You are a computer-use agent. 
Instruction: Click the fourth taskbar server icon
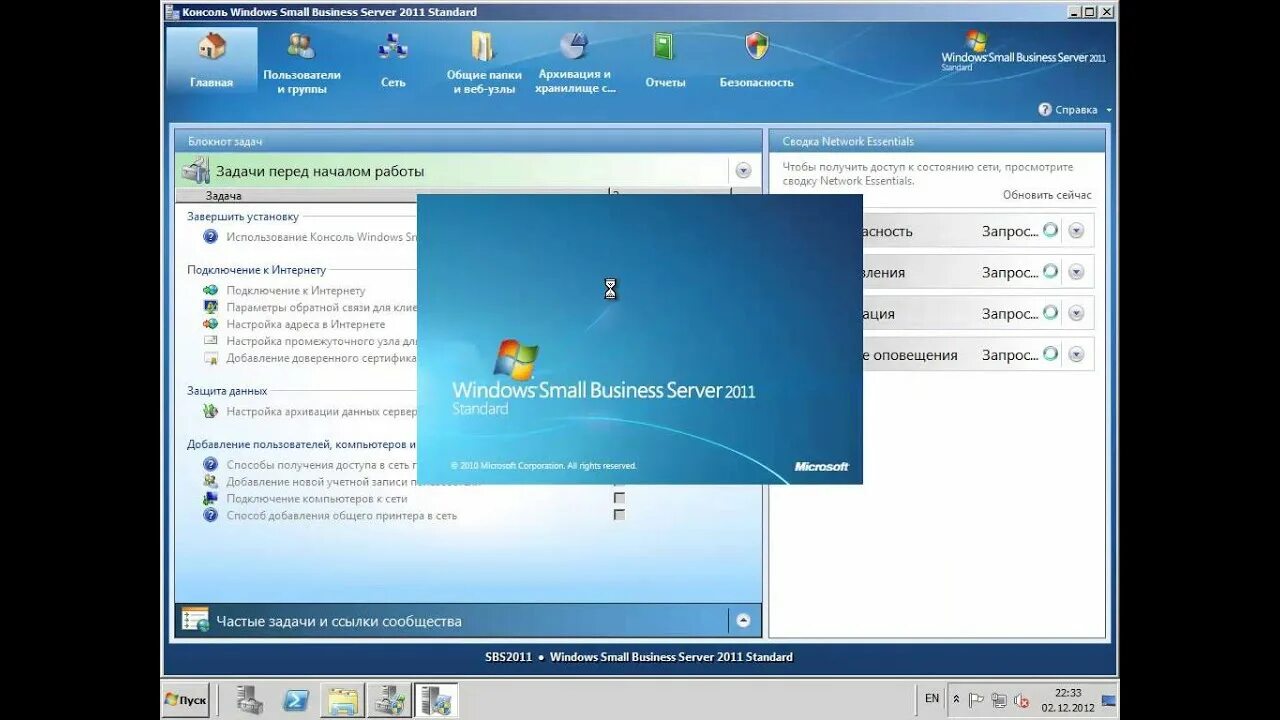click(389, 700)
